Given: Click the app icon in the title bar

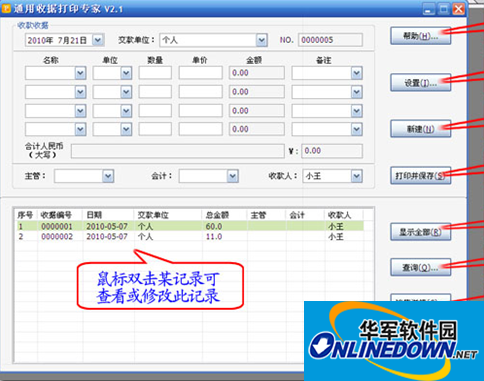Looking at the screenshot, I should pos(6,8).
